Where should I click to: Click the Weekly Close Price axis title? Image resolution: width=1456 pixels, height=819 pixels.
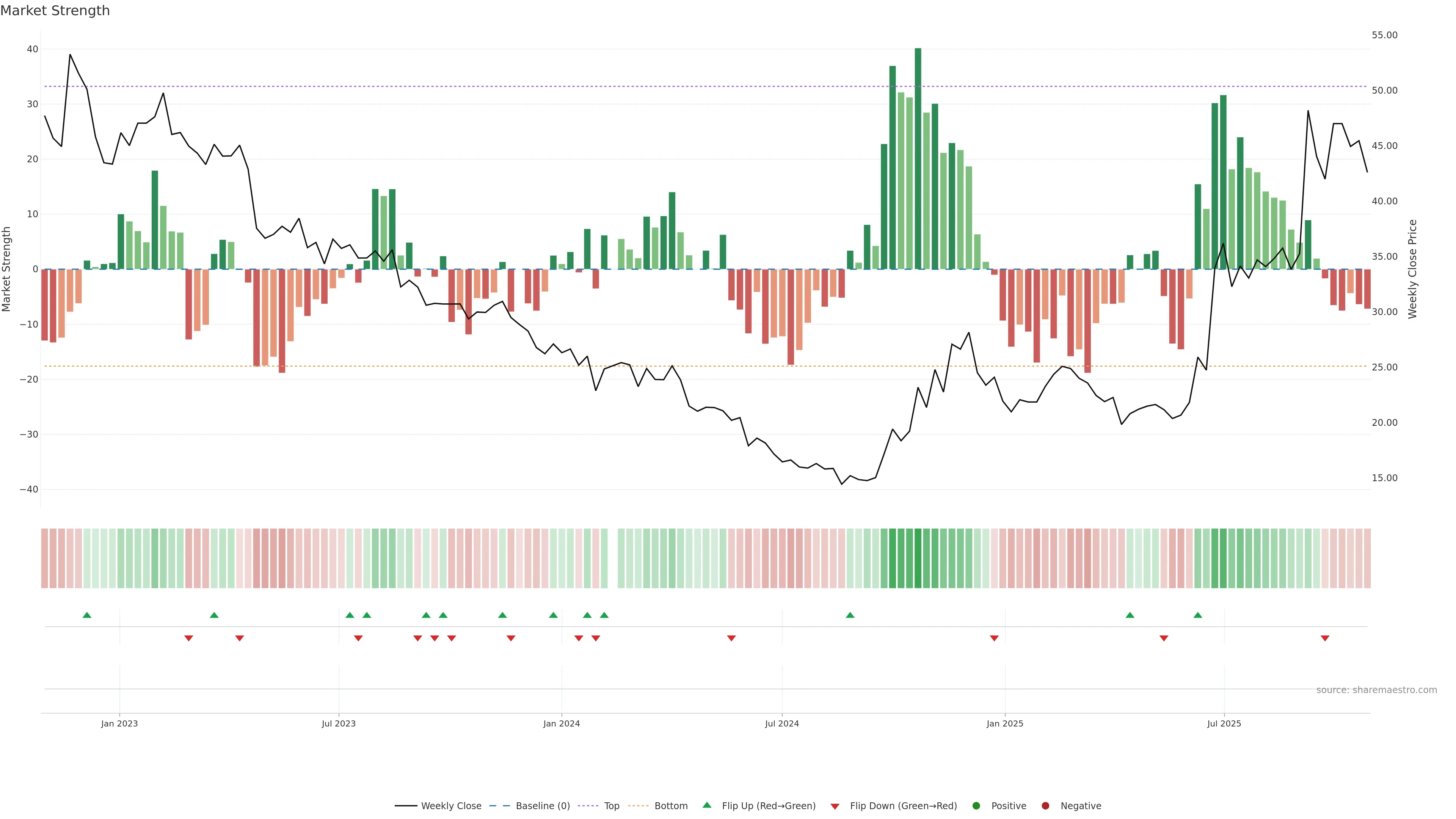1412,269
